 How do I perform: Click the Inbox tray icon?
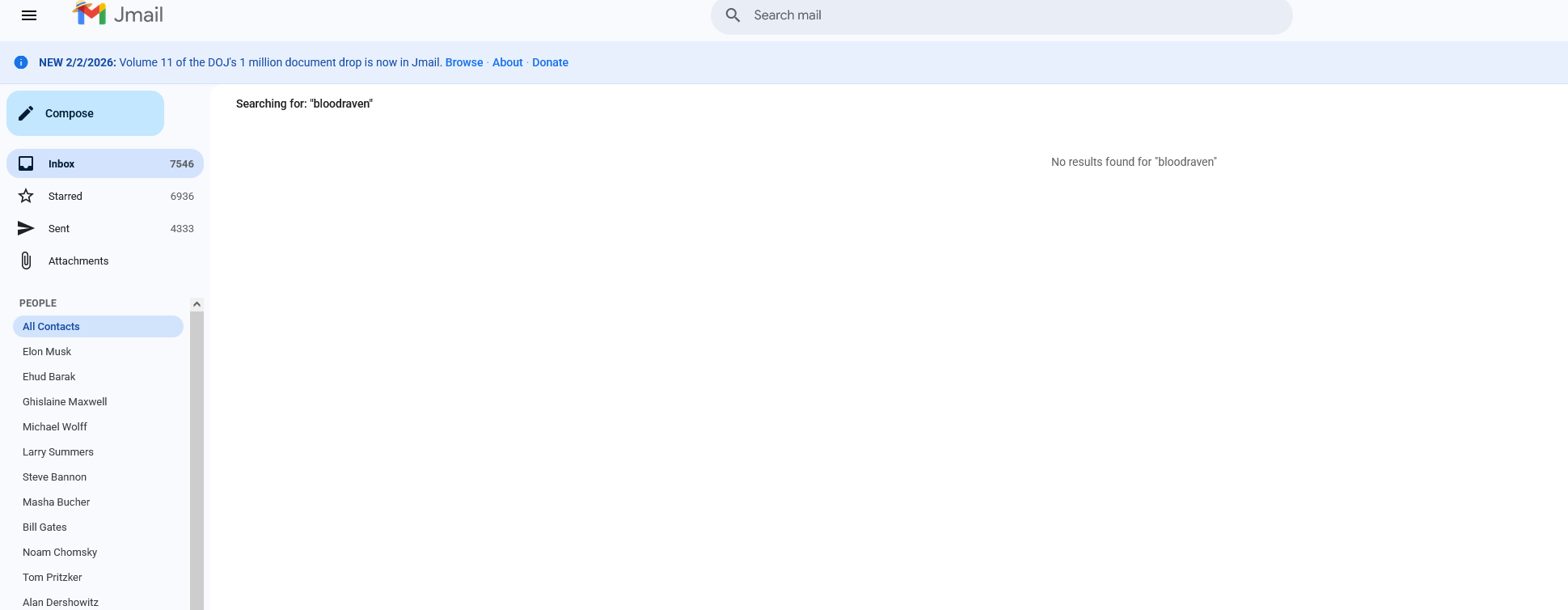coord(26,163)
